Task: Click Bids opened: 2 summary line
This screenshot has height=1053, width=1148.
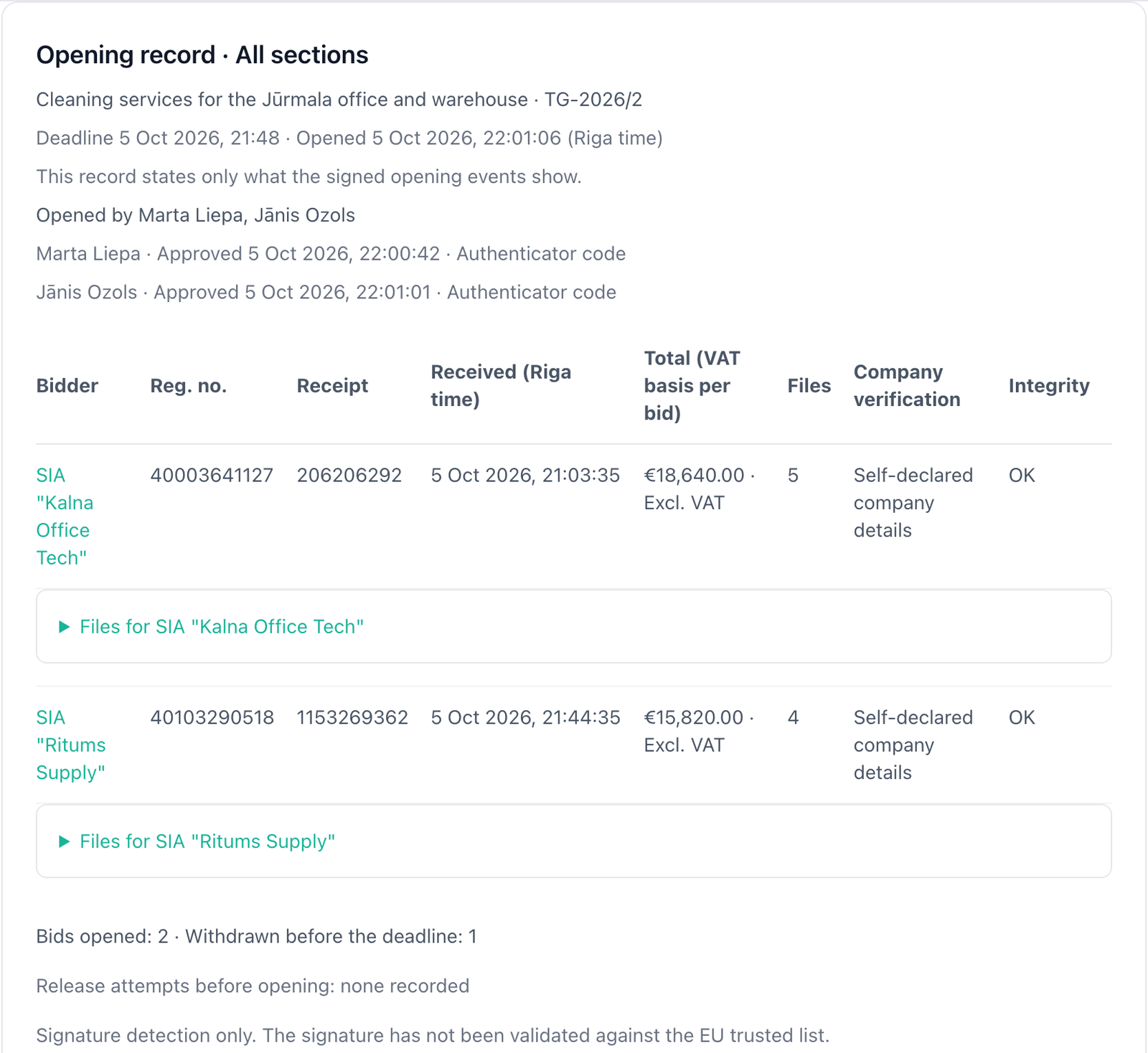Action: (257, 937)
